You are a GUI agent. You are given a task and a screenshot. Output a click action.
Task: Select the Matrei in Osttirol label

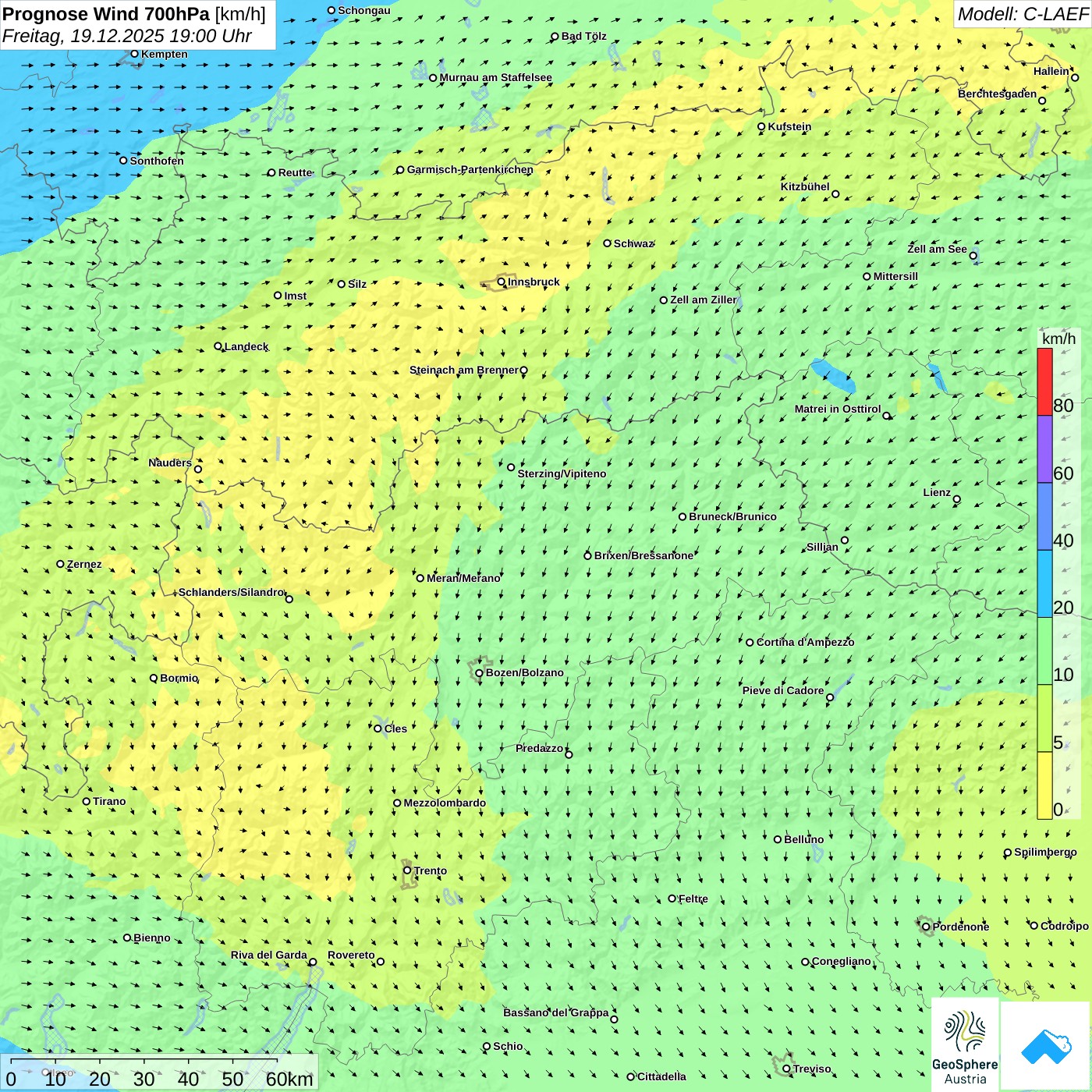[838, 409]
